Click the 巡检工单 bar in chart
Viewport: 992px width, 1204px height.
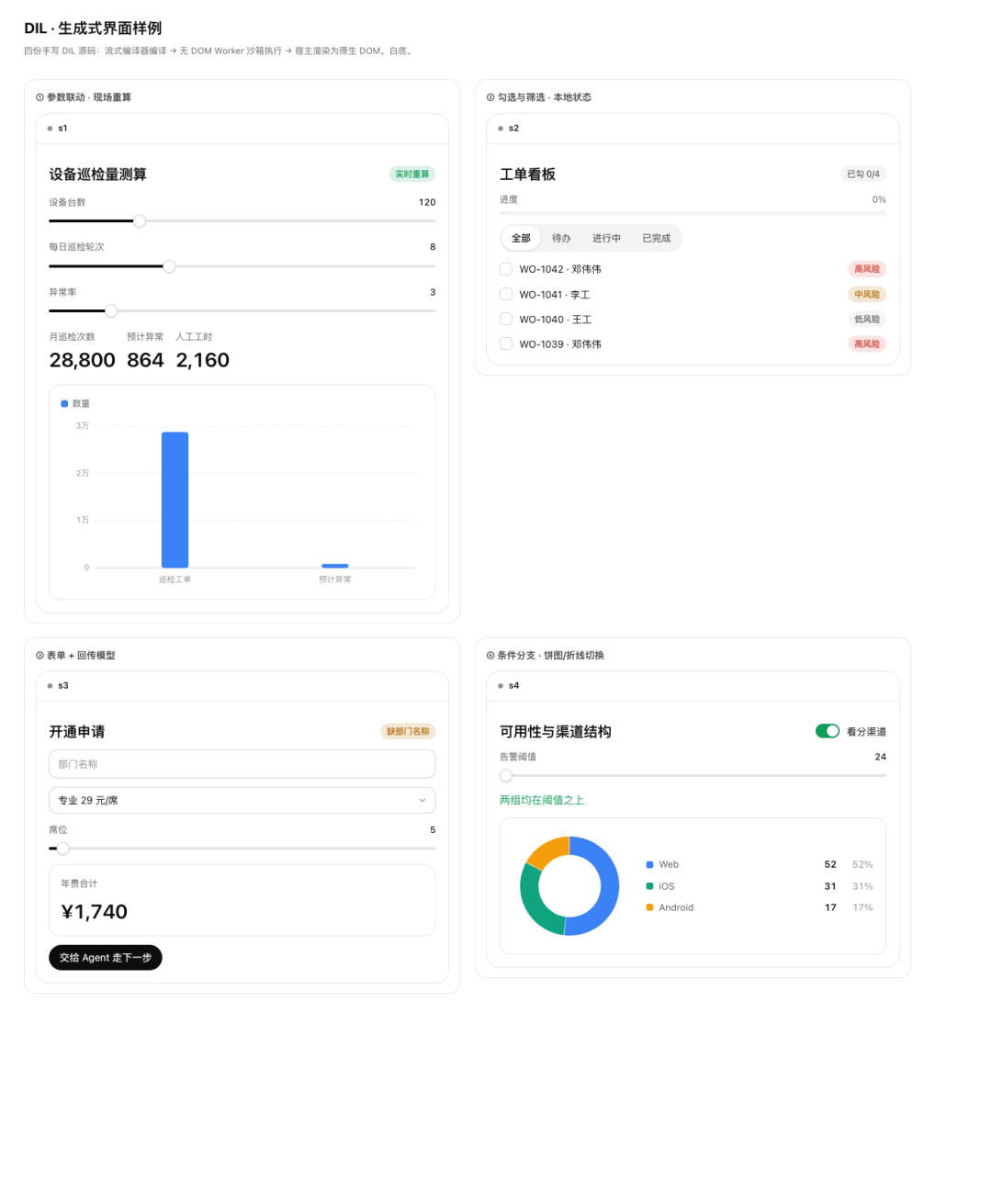[175, 500]
